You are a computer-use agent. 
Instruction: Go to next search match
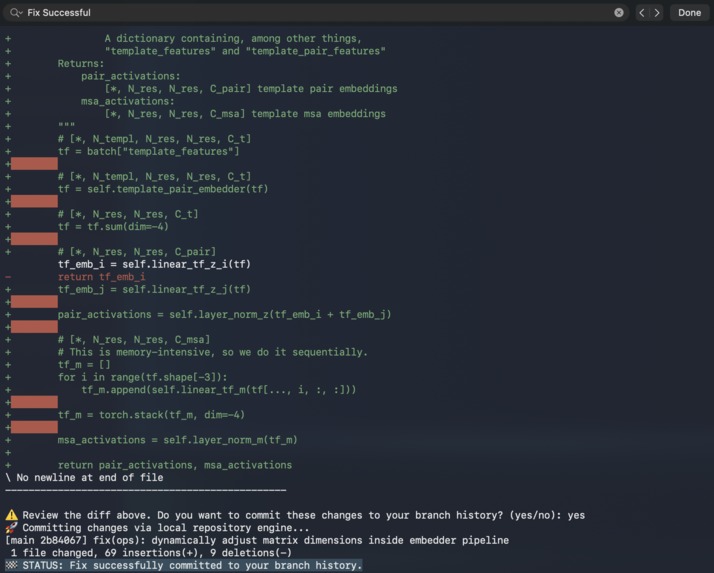[657, 13]
